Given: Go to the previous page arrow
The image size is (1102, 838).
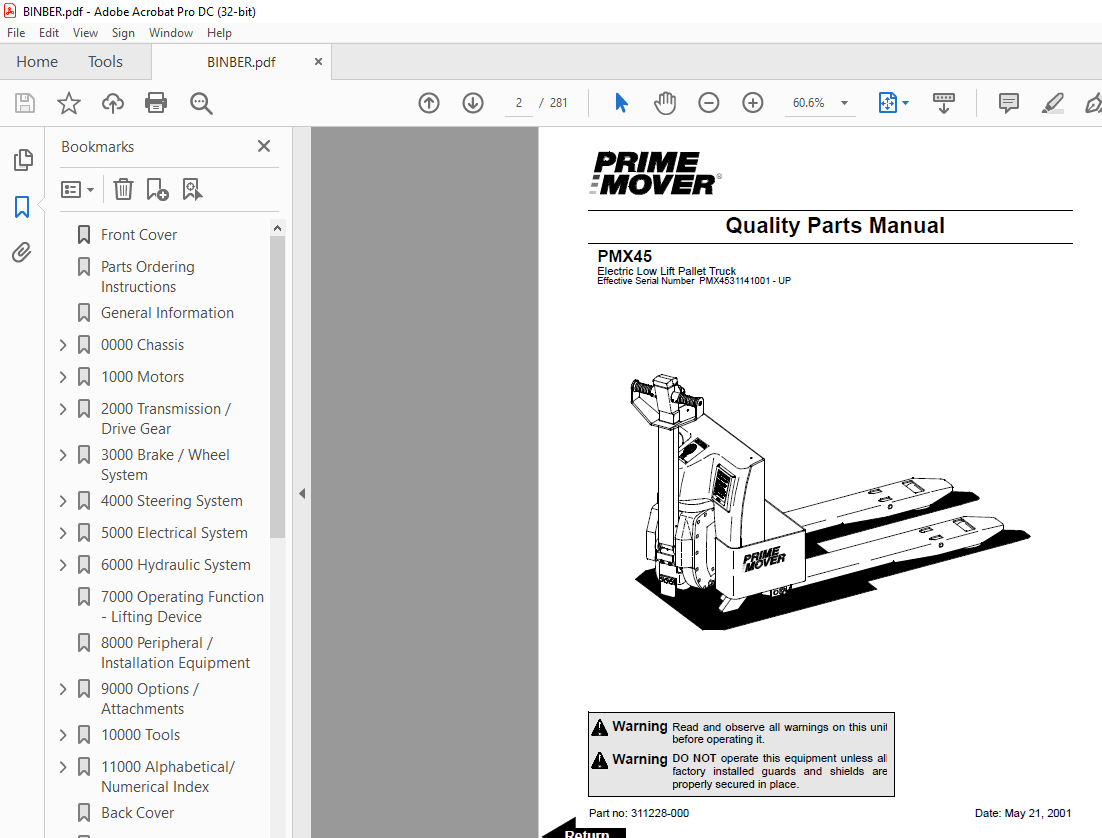Looking at the screenshot, I should [429, 103].
